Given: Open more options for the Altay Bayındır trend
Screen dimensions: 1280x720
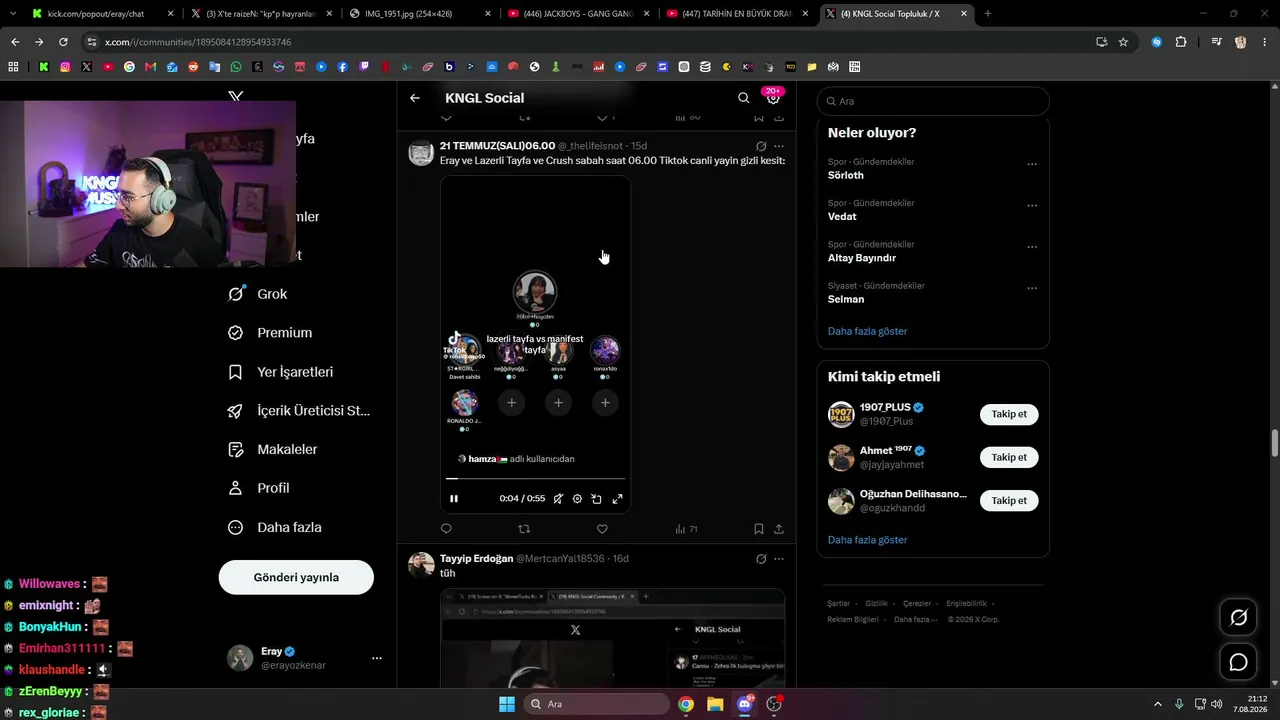Looking at the screenshot, I should pos(1032,247).
